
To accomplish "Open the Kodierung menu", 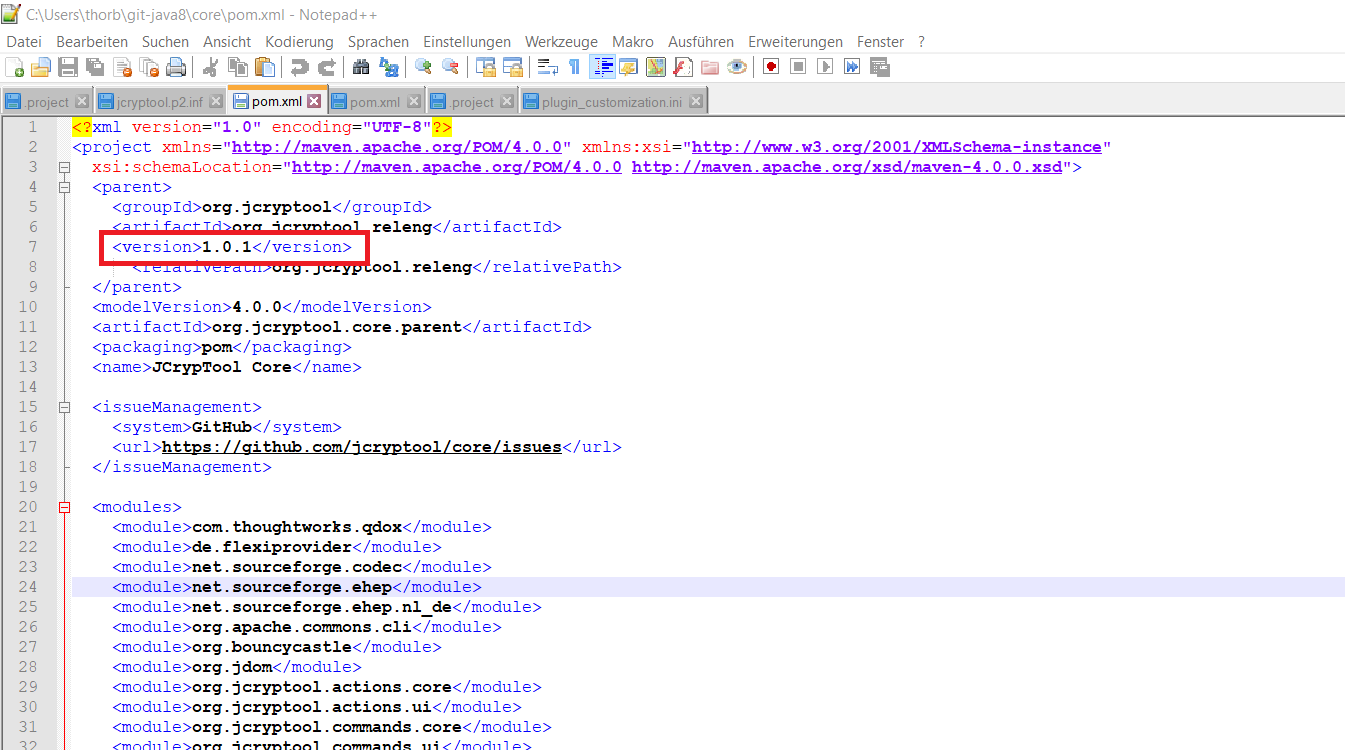I will click(x=299, y=41).
